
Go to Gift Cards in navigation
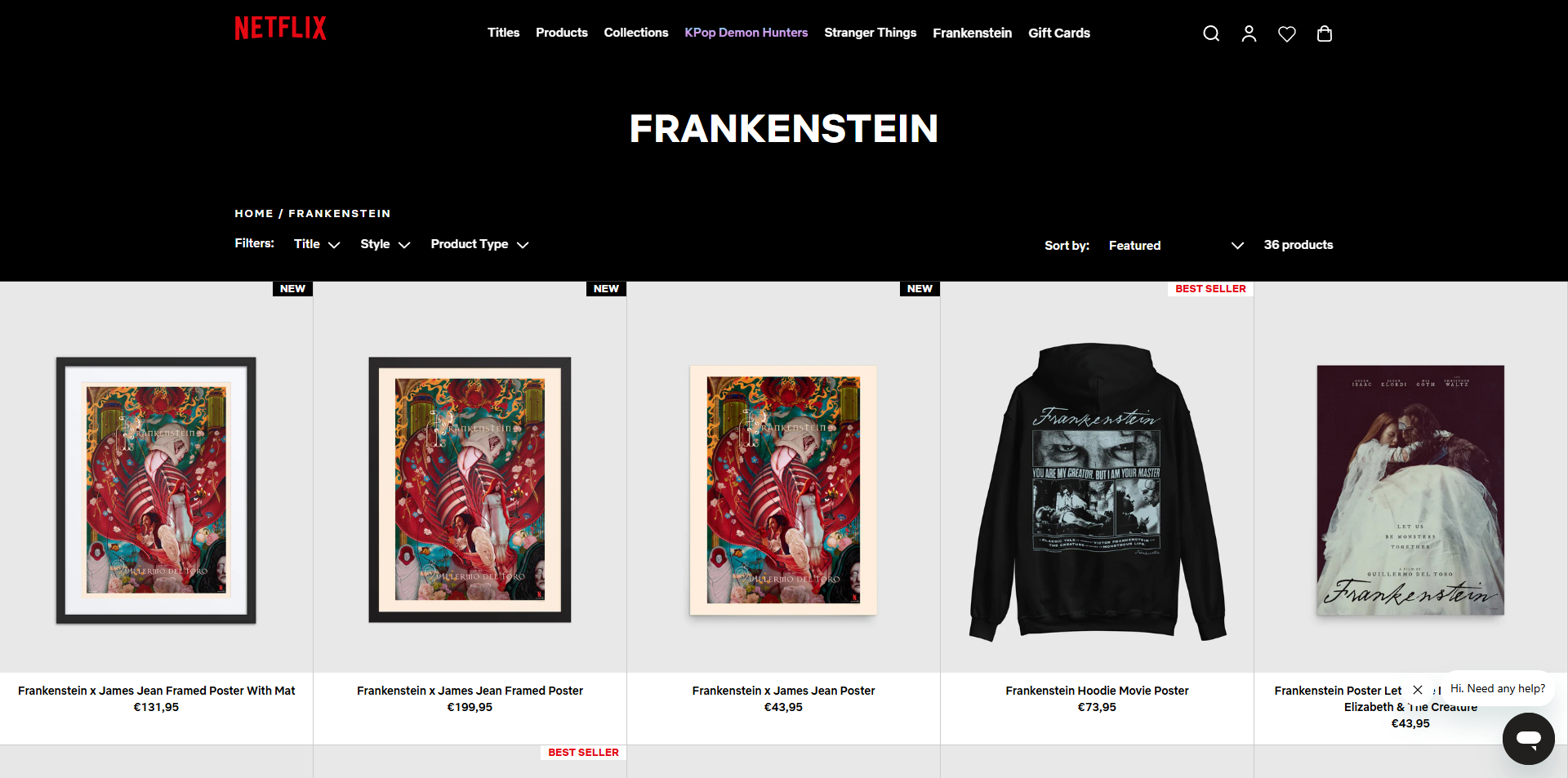1059,33
